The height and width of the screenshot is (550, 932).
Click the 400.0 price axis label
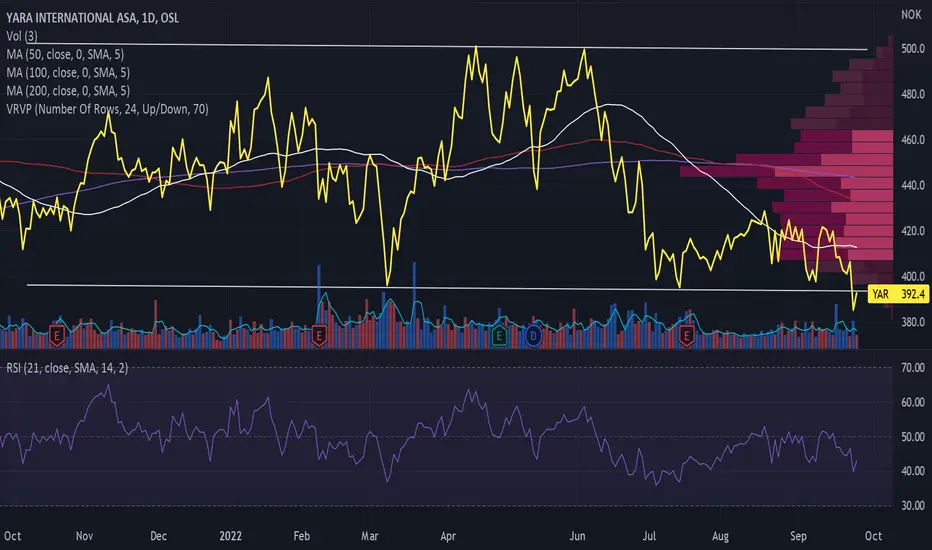[913, 276]
